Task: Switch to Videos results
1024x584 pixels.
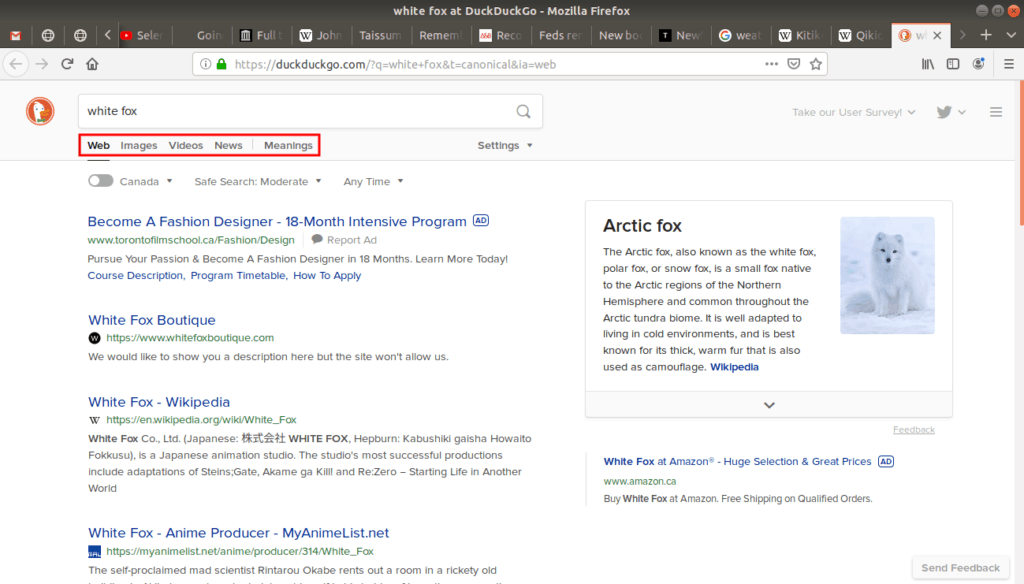Action: (185, 145)
